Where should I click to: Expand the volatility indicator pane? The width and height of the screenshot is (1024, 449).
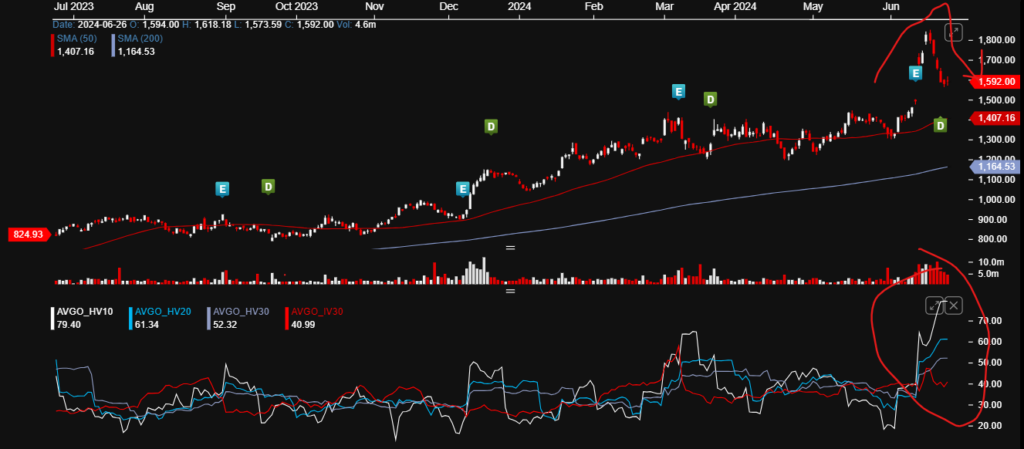(x=935, y=305)
